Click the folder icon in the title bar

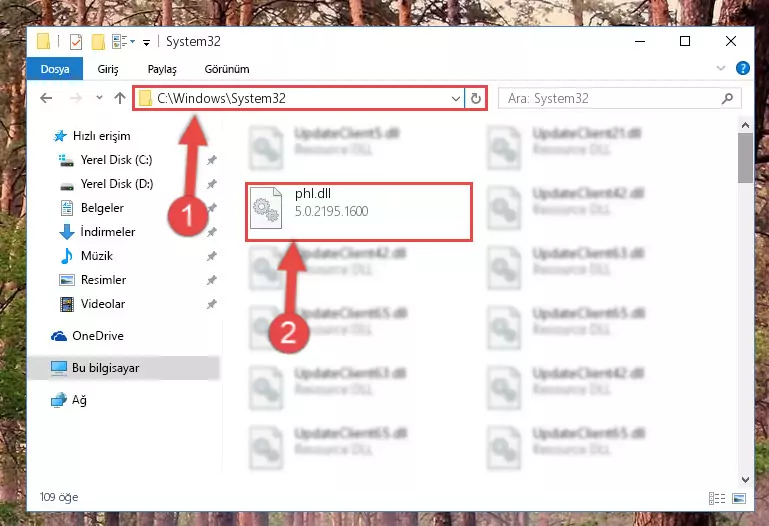point(44,42)
